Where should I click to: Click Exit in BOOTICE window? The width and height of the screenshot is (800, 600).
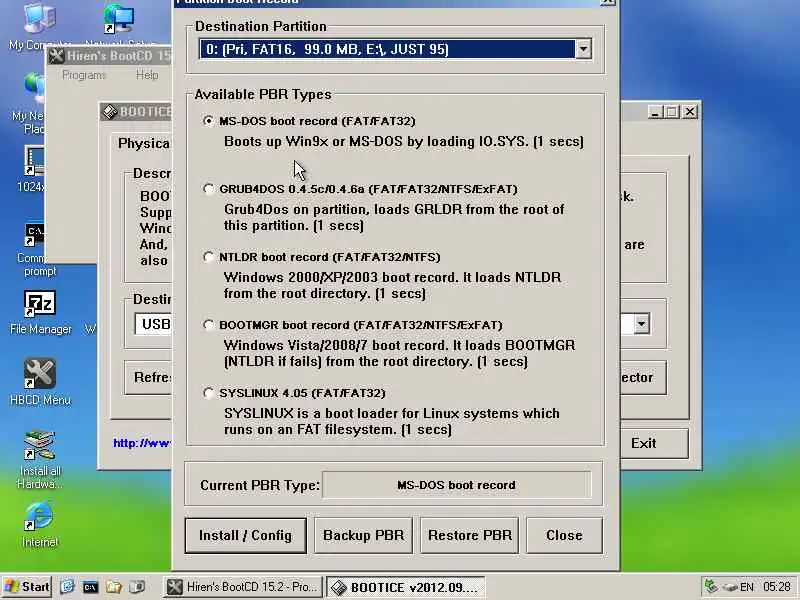[654, 443]
